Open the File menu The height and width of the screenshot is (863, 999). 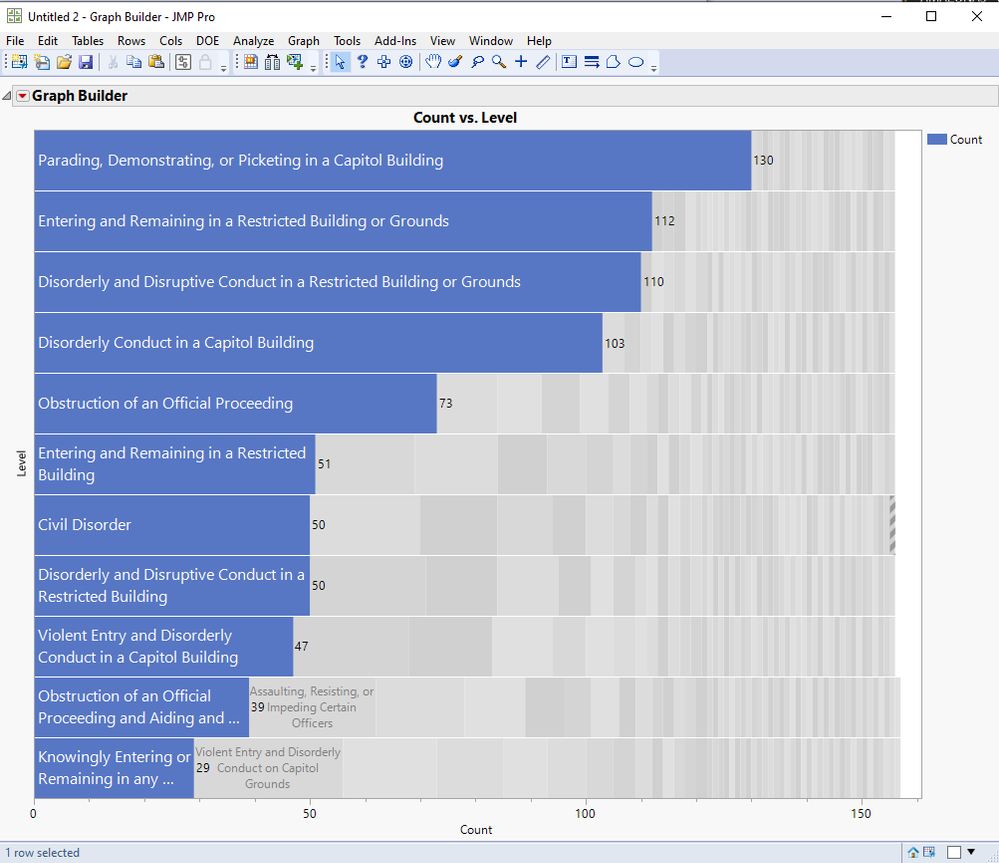click(15, 41)
